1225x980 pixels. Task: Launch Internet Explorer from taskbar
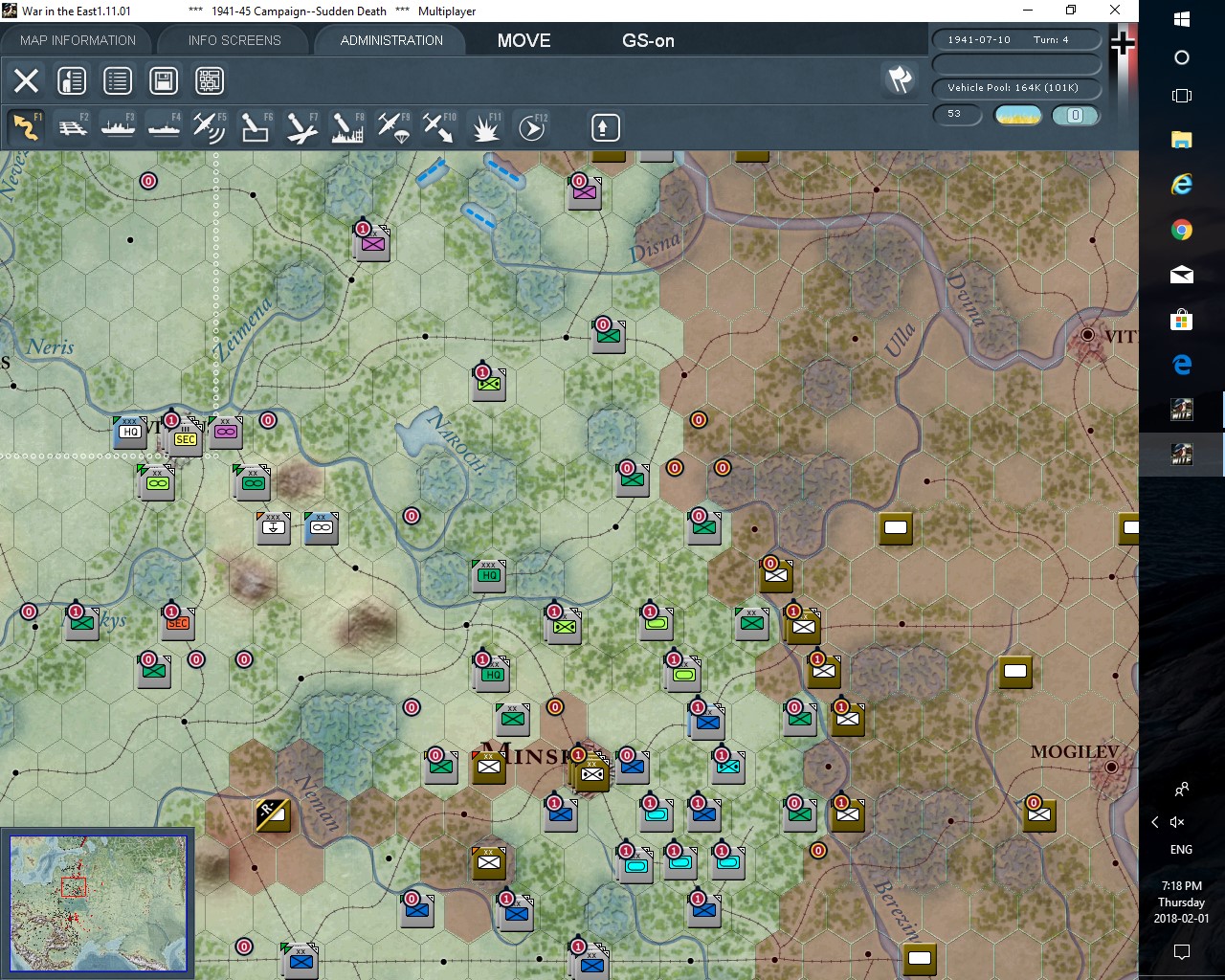[1182, 185]
